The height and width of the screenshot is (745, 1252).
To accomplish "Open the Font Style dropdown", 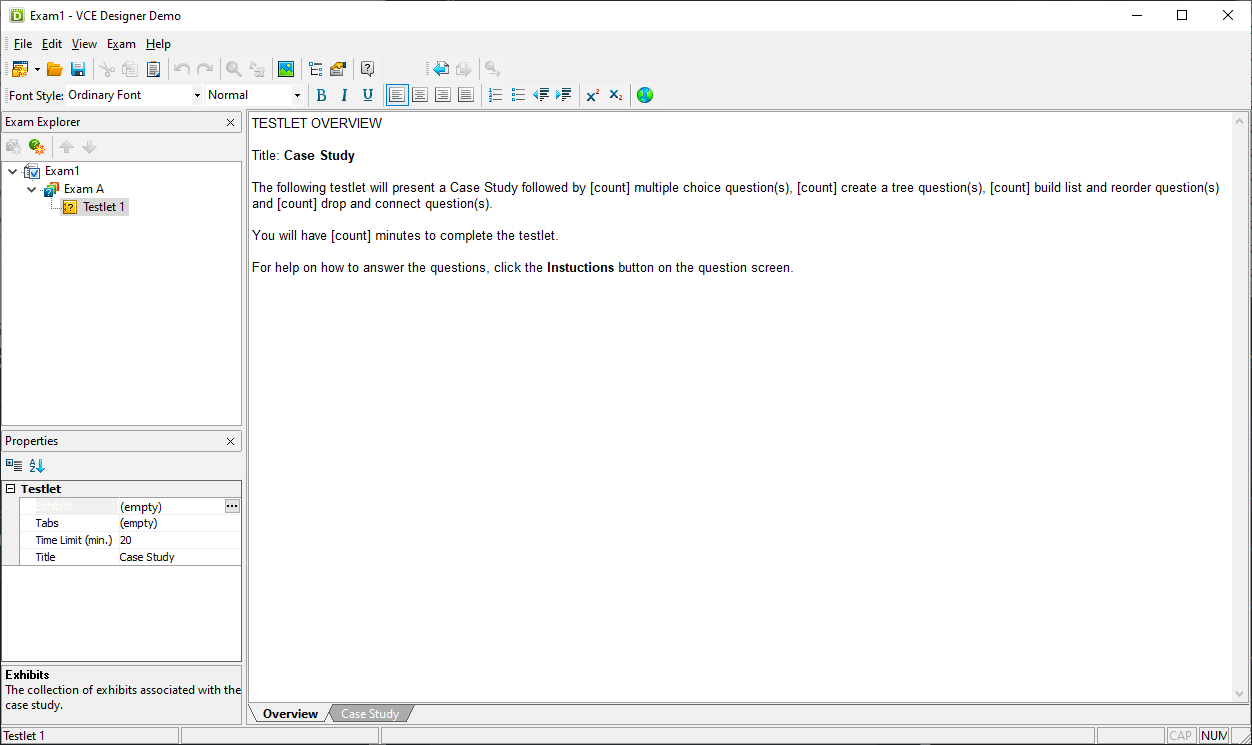I will (x=198, y=95).
